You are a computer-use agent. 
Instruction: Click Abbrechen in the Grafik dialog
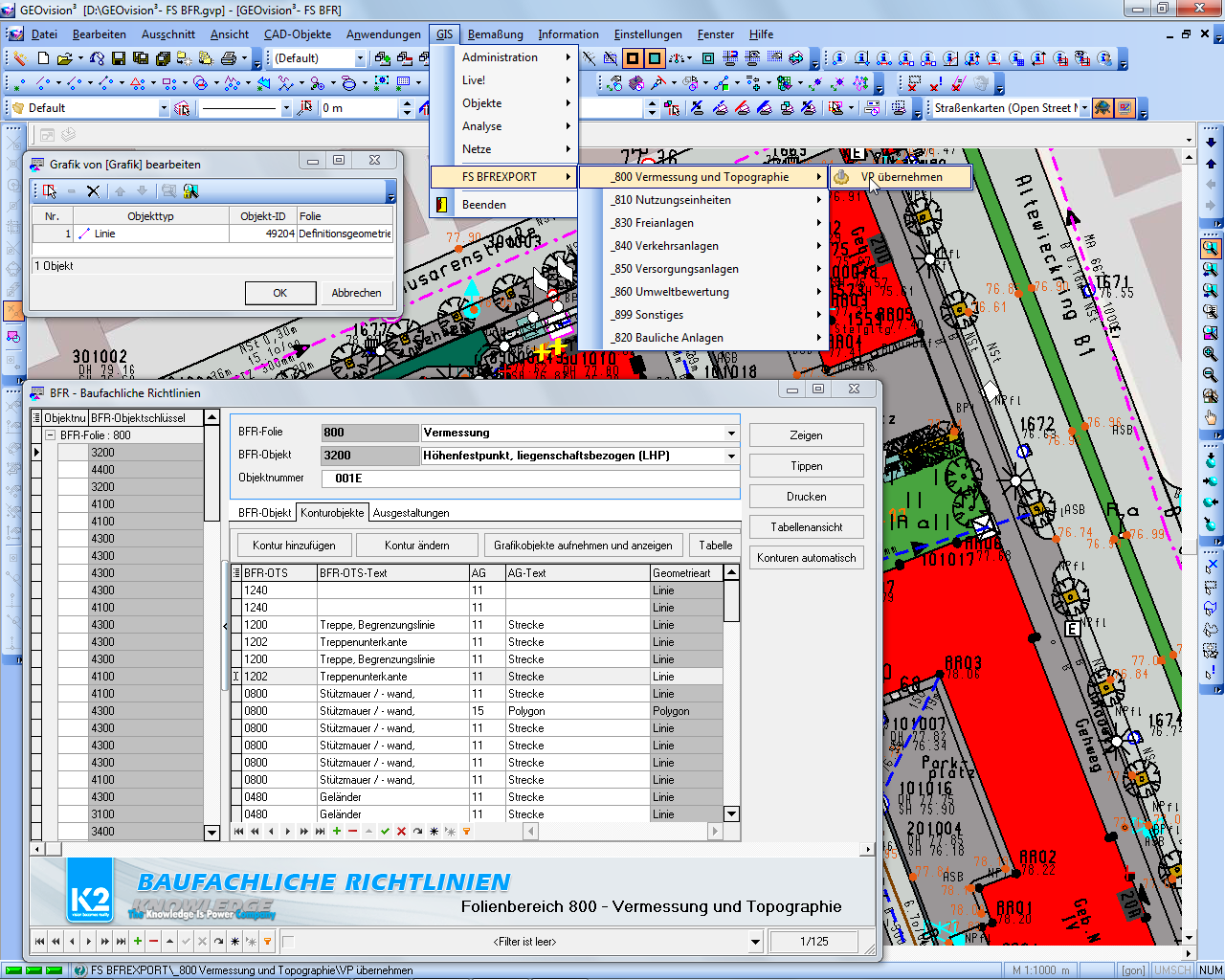click(x=357, y=293)
